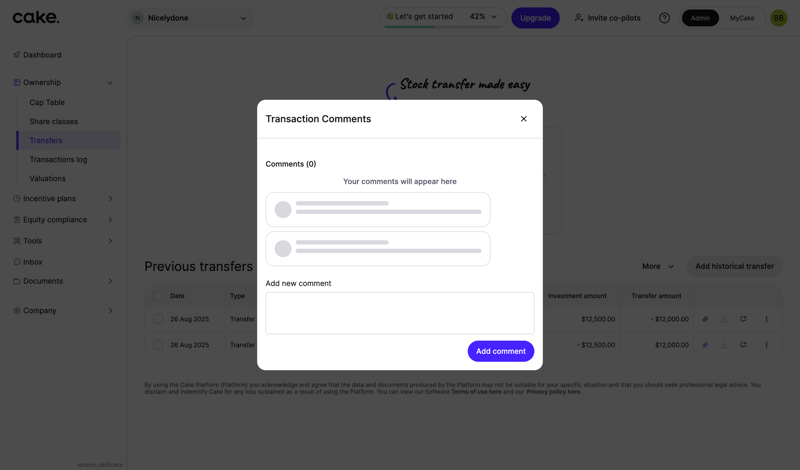Open the help question mark icon

pyautogui.click(x=664, y=18)
